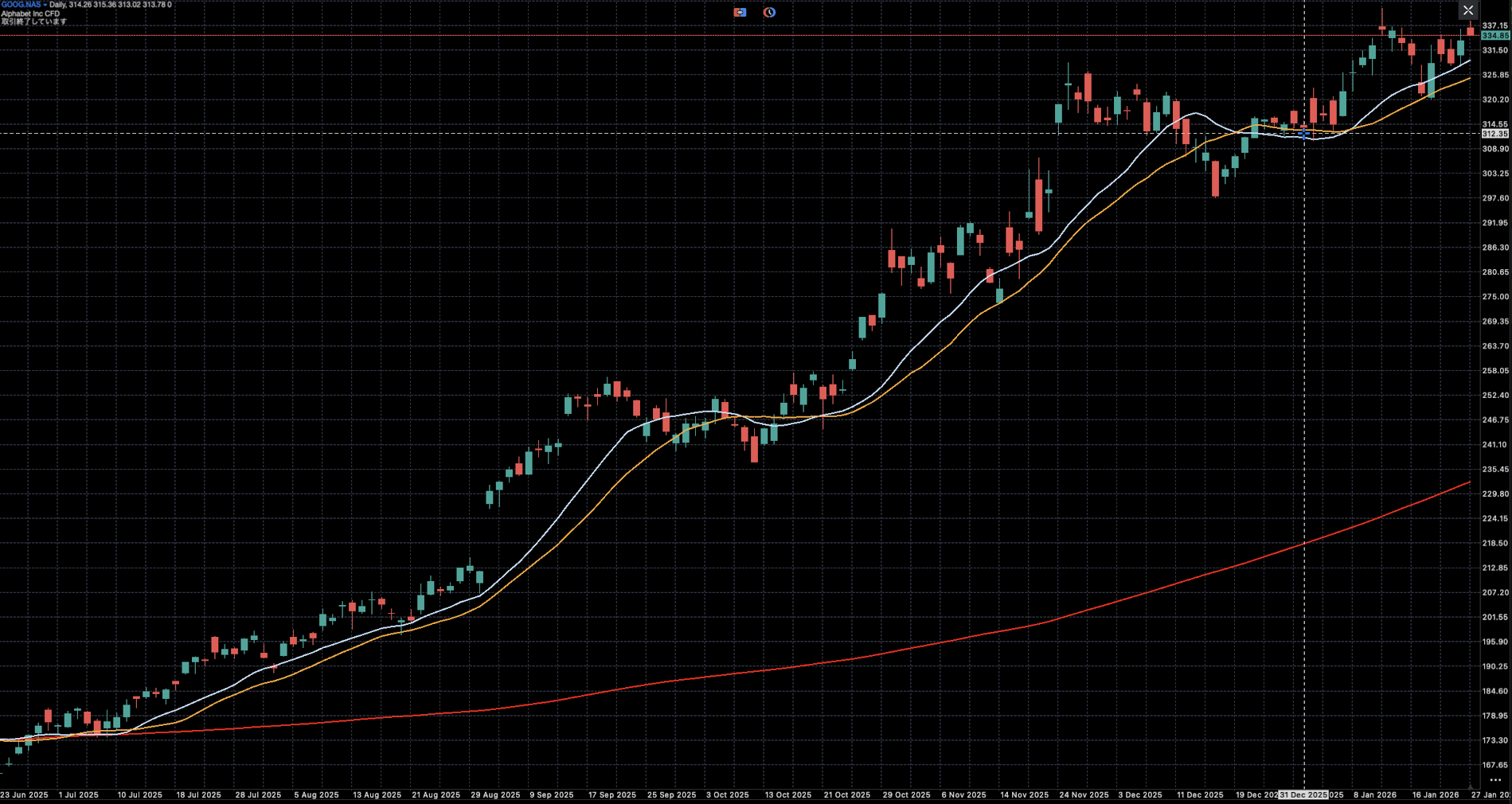Image resolution: width=1512 pixels, height=804 pixels.
Task: Click the red-blue trade panel icon
Action: (x=740, y=13)
